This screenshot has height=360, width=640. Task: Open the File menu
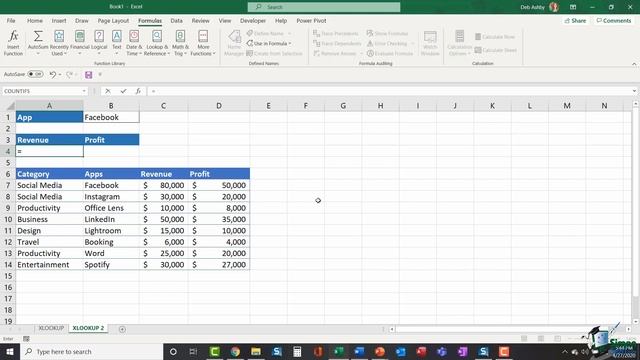pos(11,20)
